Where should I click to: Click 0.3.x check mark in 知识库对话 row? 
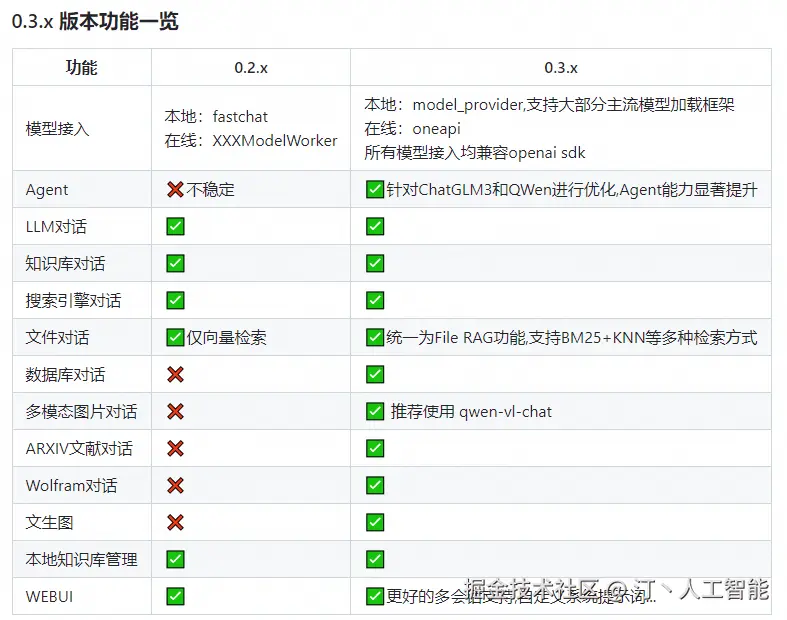pyautogui.click(x=375, y=263)
